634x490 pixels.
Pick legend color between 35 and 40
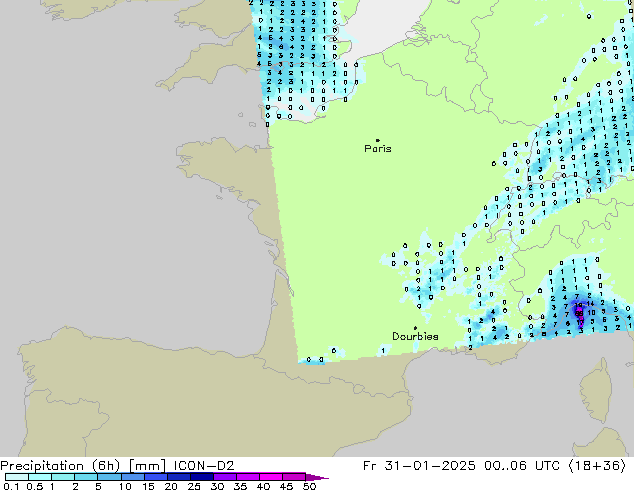[x=247, y=477]
